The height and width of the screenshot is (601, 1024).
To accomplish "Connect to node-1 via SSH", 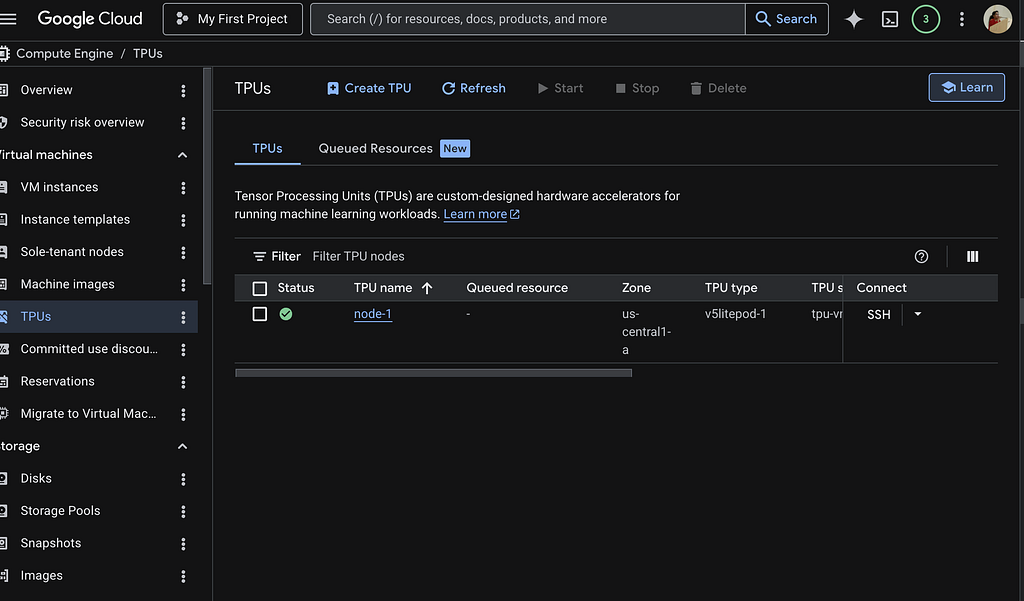I will pyautogui.click(x=878, y=315).
